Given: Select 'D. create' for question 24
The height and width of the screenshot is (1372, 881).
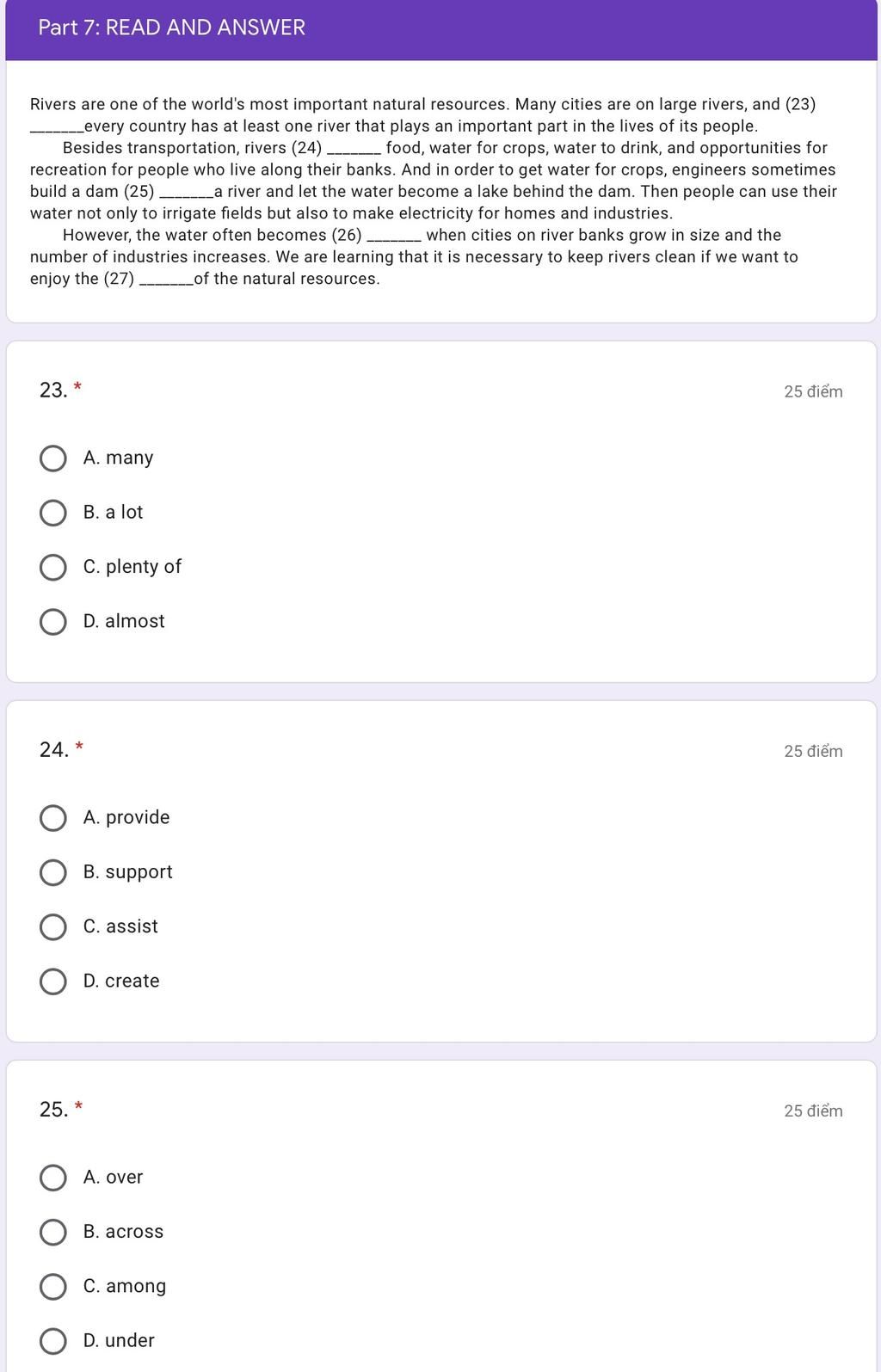Looking at the screenshot, I should coord(53,981).
